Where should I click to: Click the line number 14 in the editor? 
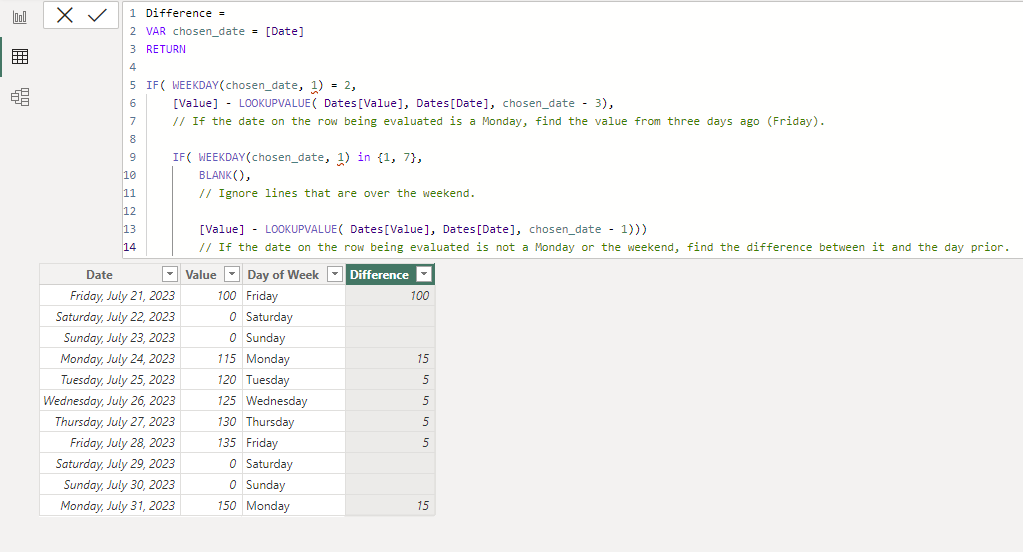[x=130, y=247]
